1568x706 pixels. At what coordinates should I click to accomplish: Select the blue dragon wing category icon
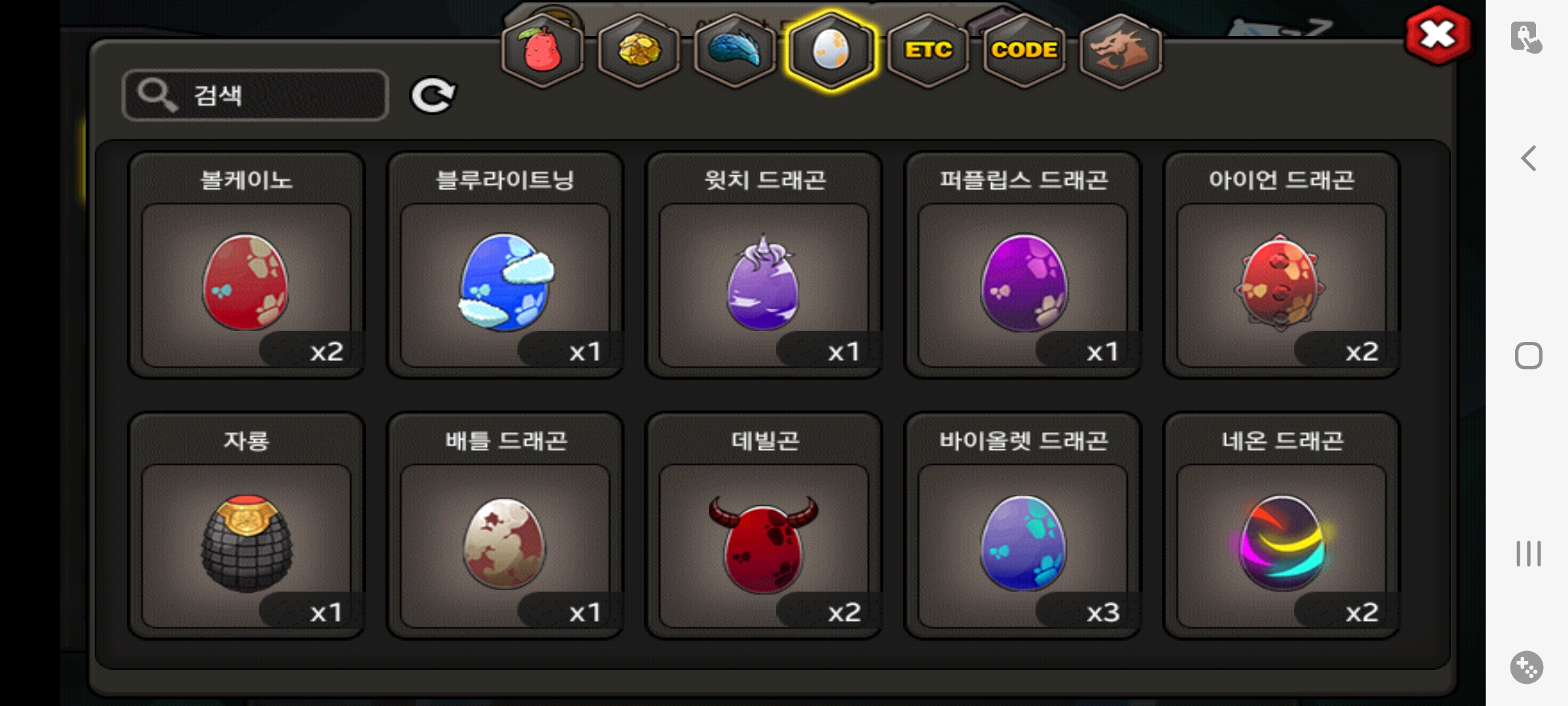tap(735, 50)
